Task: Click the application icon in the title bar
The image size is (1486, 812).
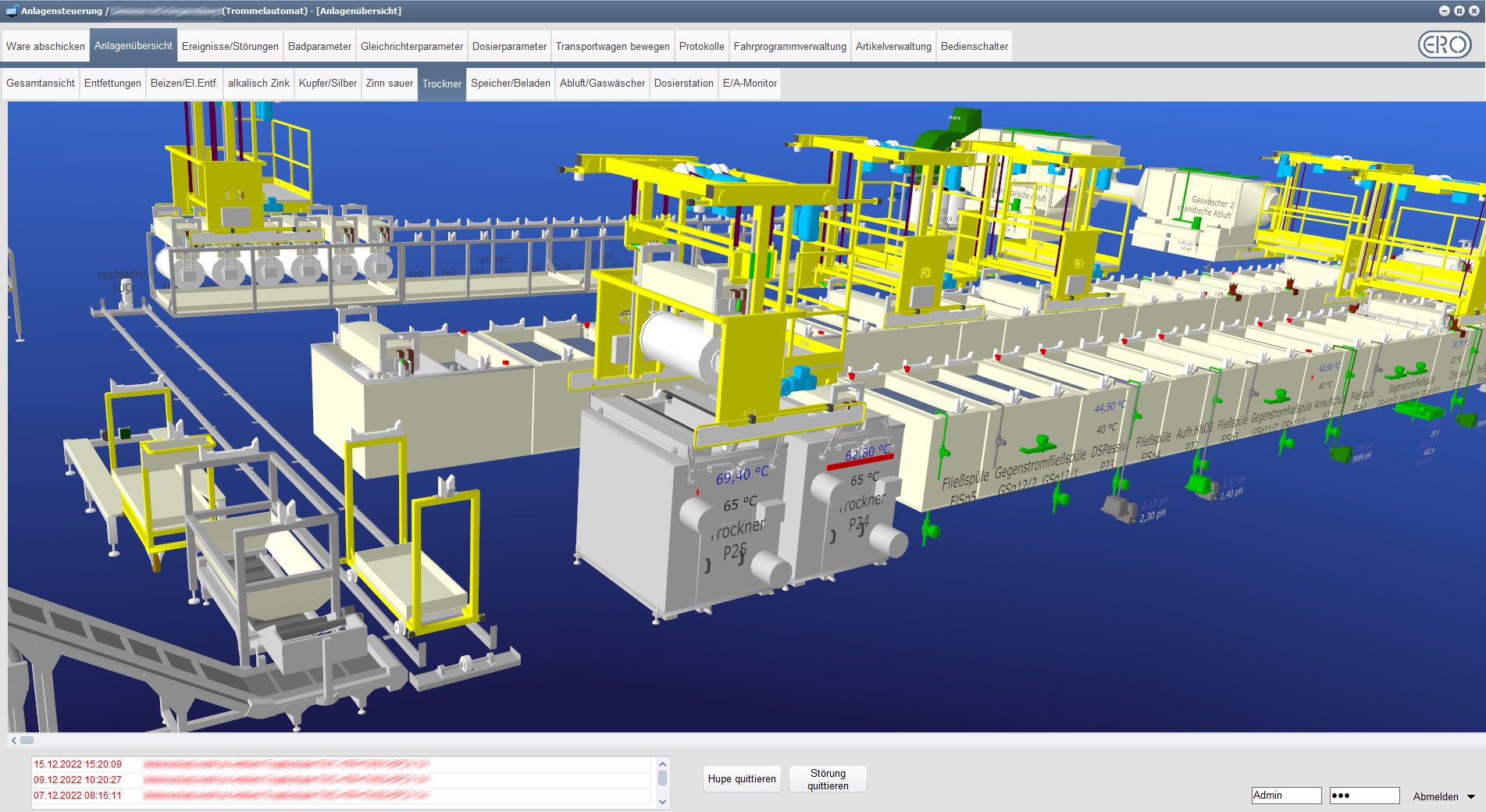Action: point(12,11)
